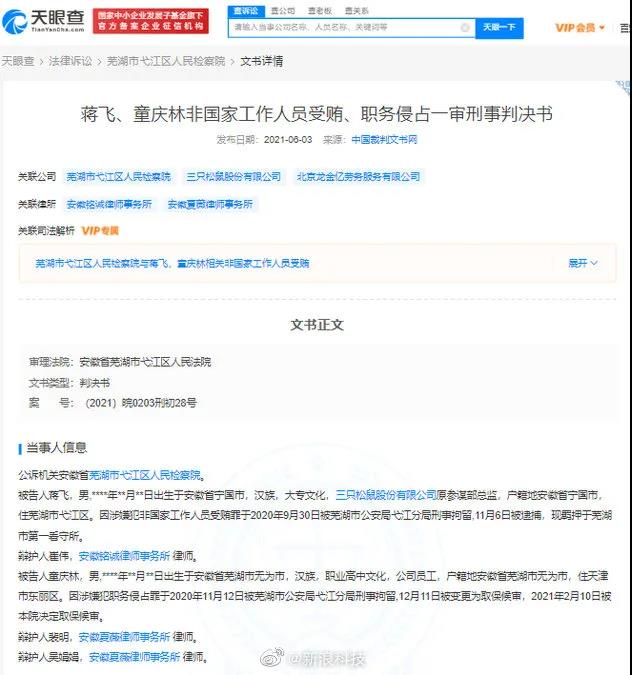Expand the 展开 chevron in judicial analysis
632x675 pixels.
594,263
